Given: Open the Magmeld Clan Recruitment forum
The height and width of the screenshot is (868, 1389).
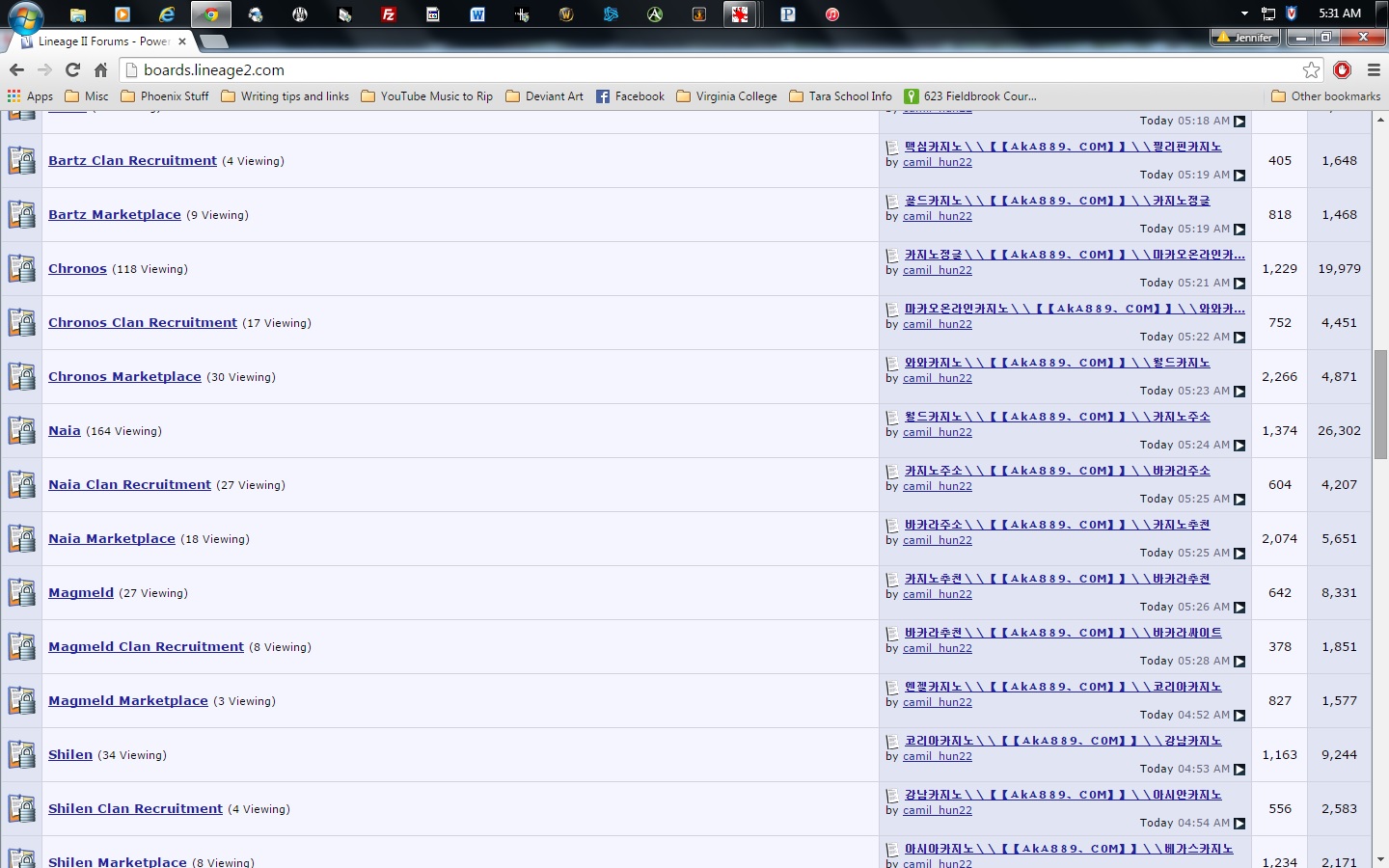Looking at the screenshot, I should tap(147, 646).
